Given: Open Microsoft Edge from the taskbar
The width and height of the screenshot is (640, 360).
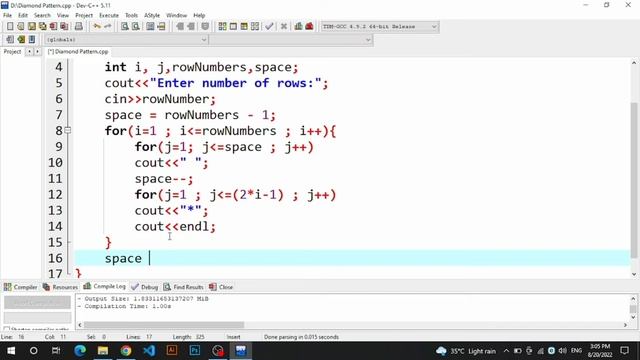Looking at the screenshot, I should coord(80,351).
